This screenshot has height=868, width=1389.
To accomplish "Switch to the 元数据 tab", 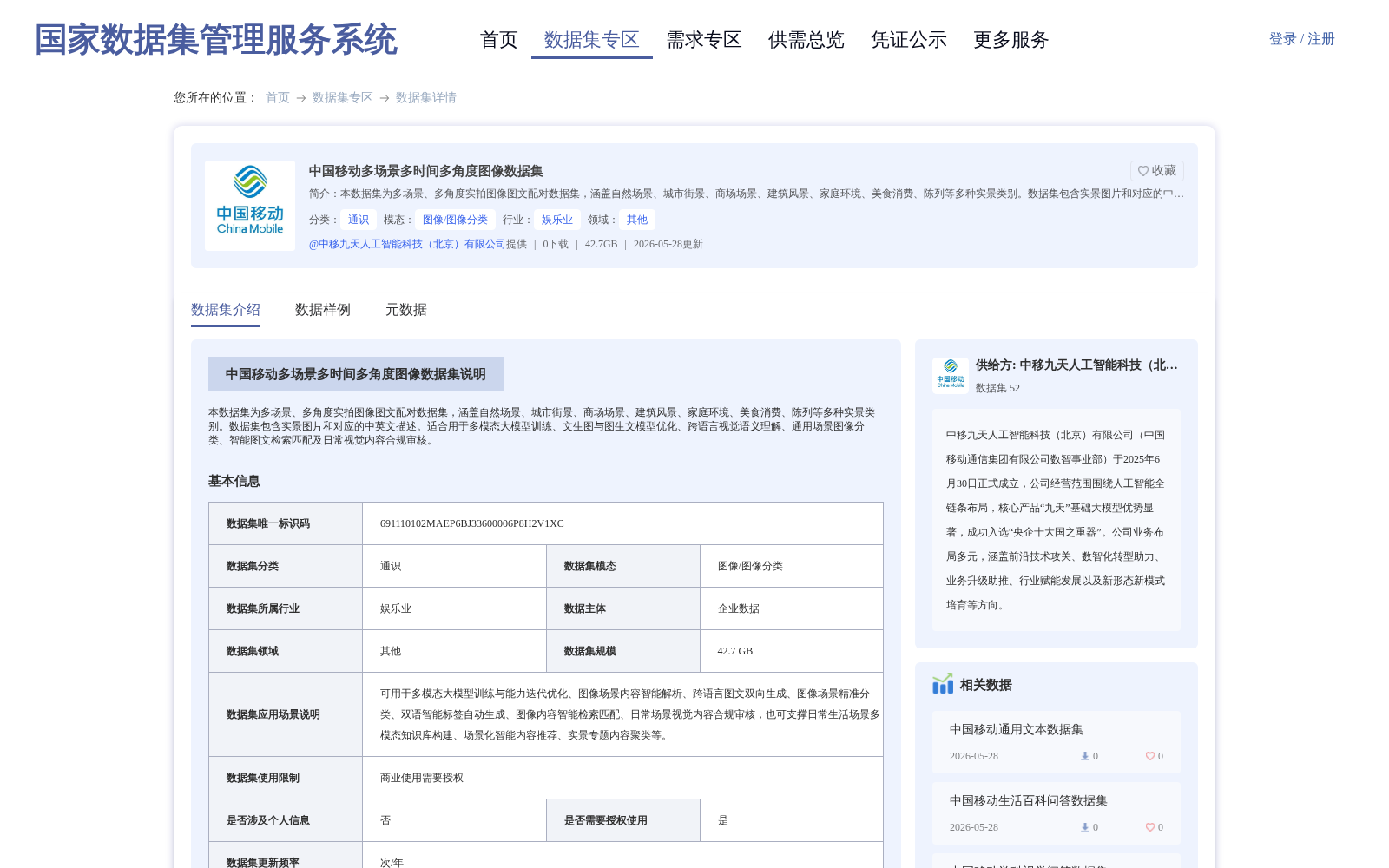I will (x=406, y=310).
